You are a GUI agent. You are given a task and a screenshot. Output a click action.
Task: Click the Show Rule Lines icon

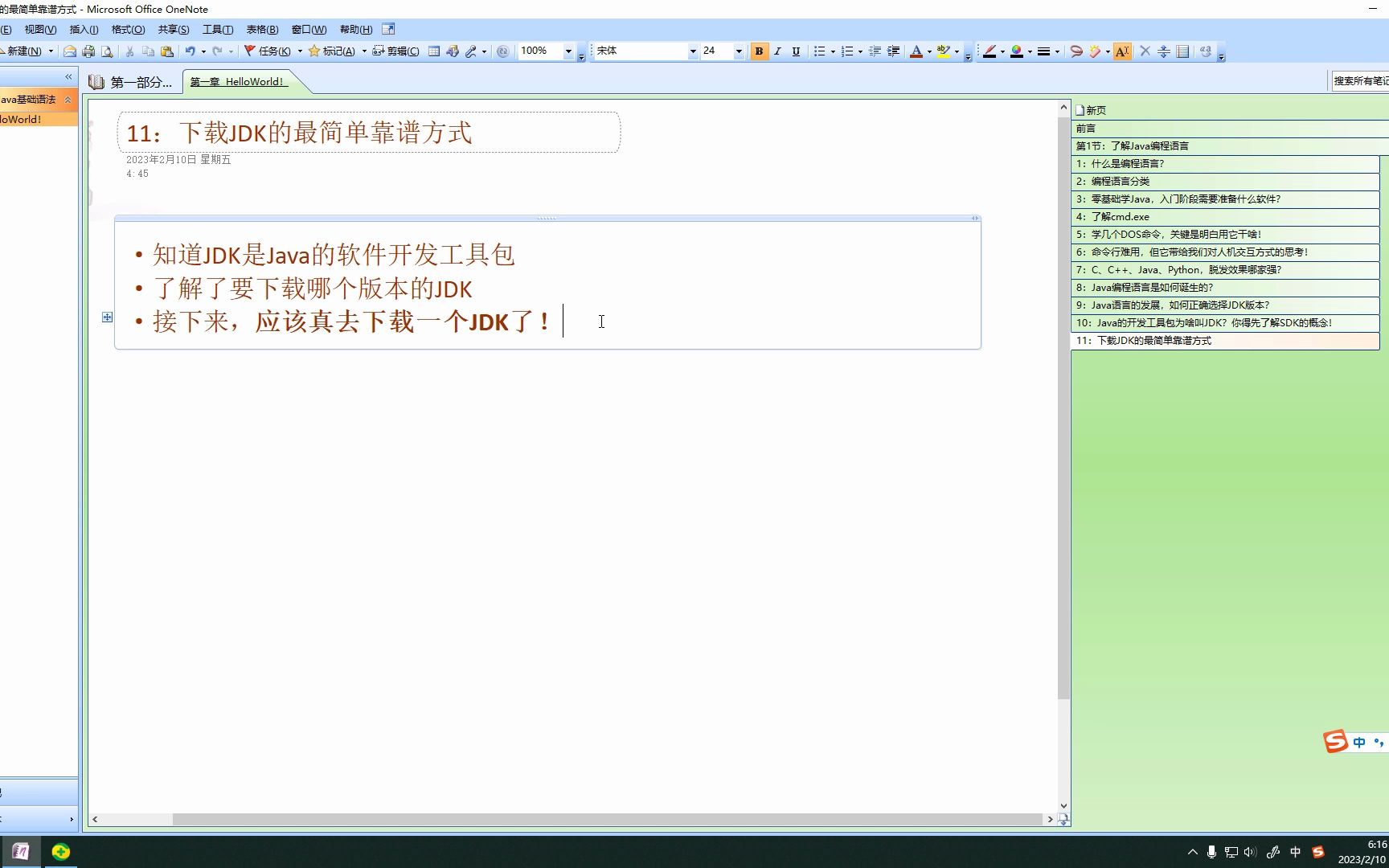click(1182, 51)
